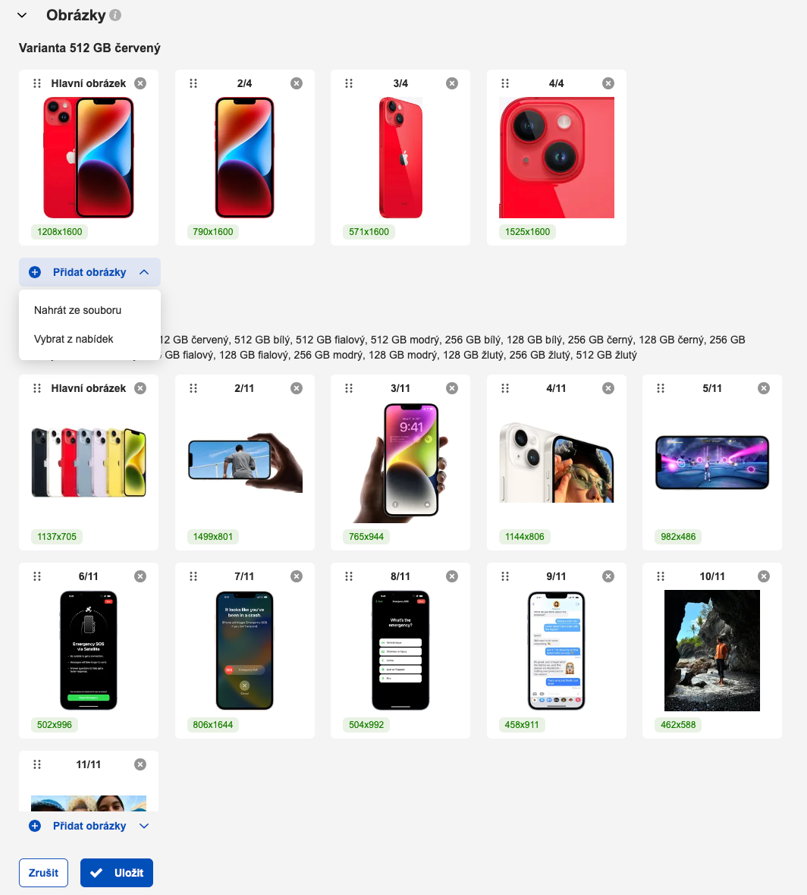Click the Zrušit button
The width and height of the screenshot is (807, 895).
(x=43, y=873)
